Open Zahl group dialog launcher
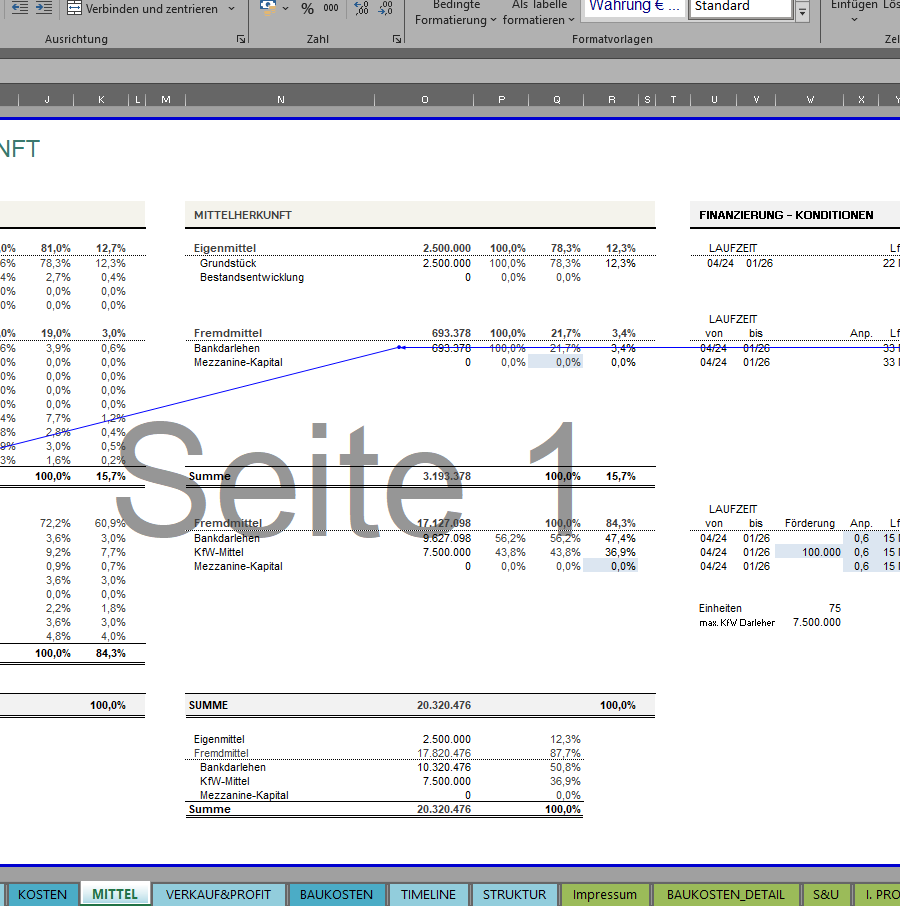Image resolution: width=900 pixels, height=906 pixels. click(397, 39)
